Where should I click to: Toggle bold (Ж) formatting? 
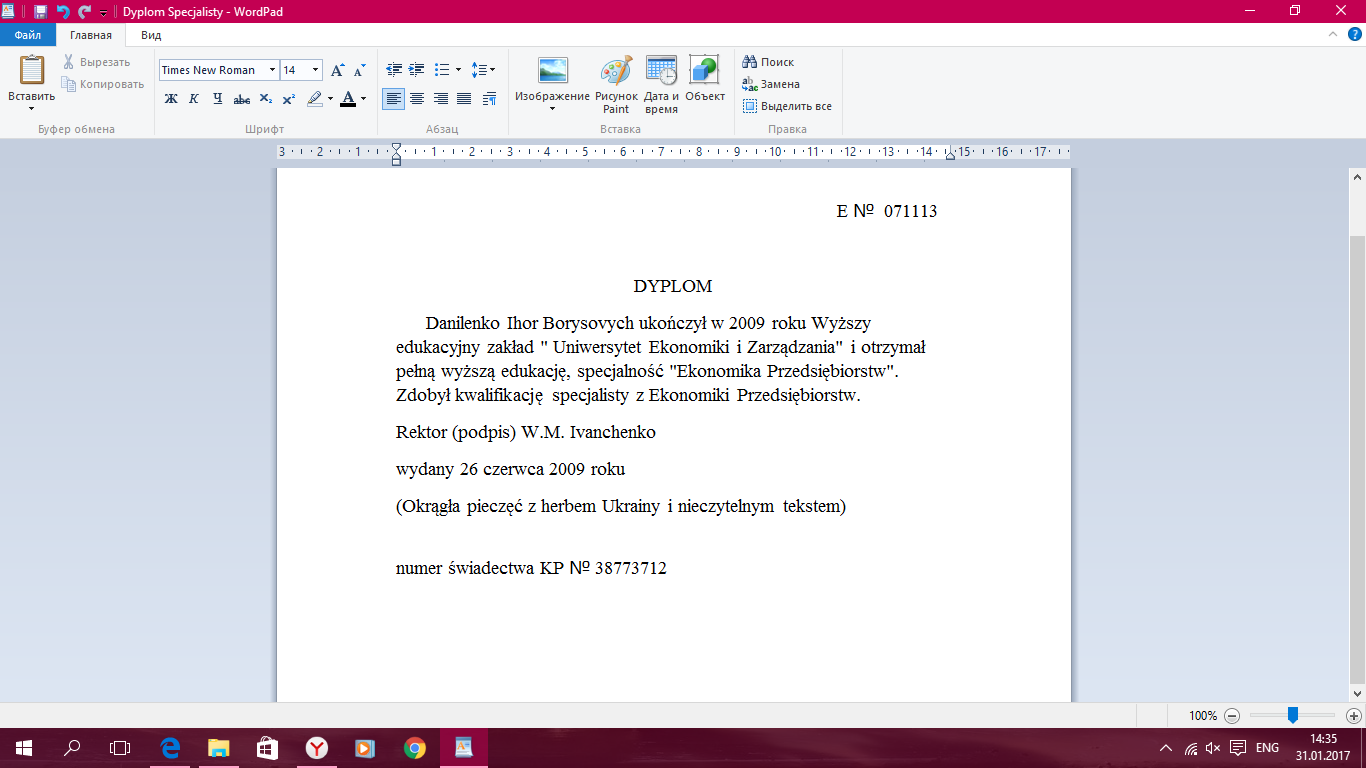171,99
